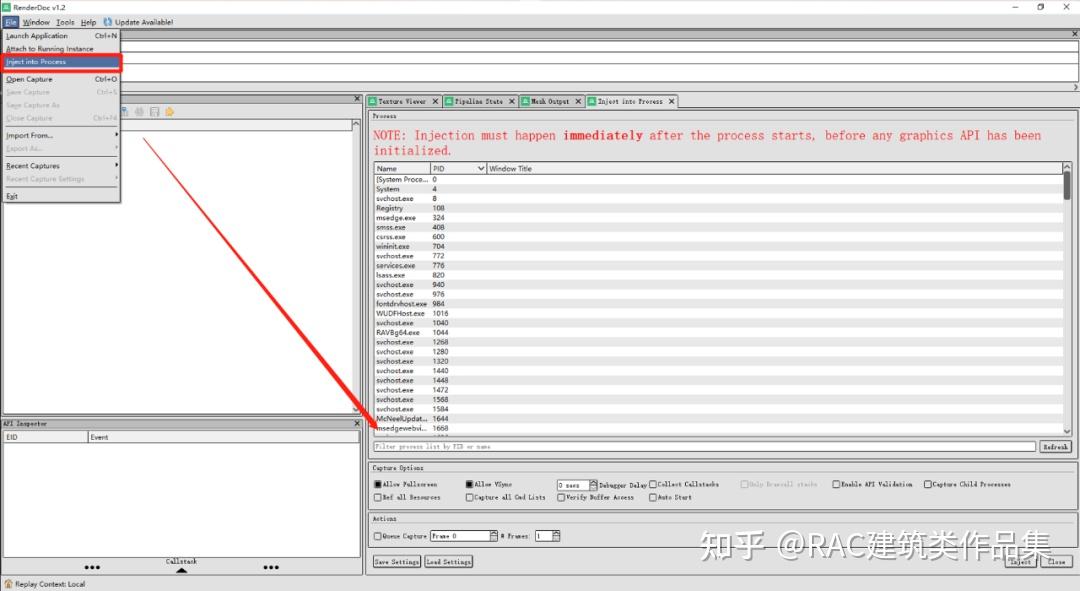Enable the Collect Callstacks option
1080x591 pixels.
coord(653,484)
